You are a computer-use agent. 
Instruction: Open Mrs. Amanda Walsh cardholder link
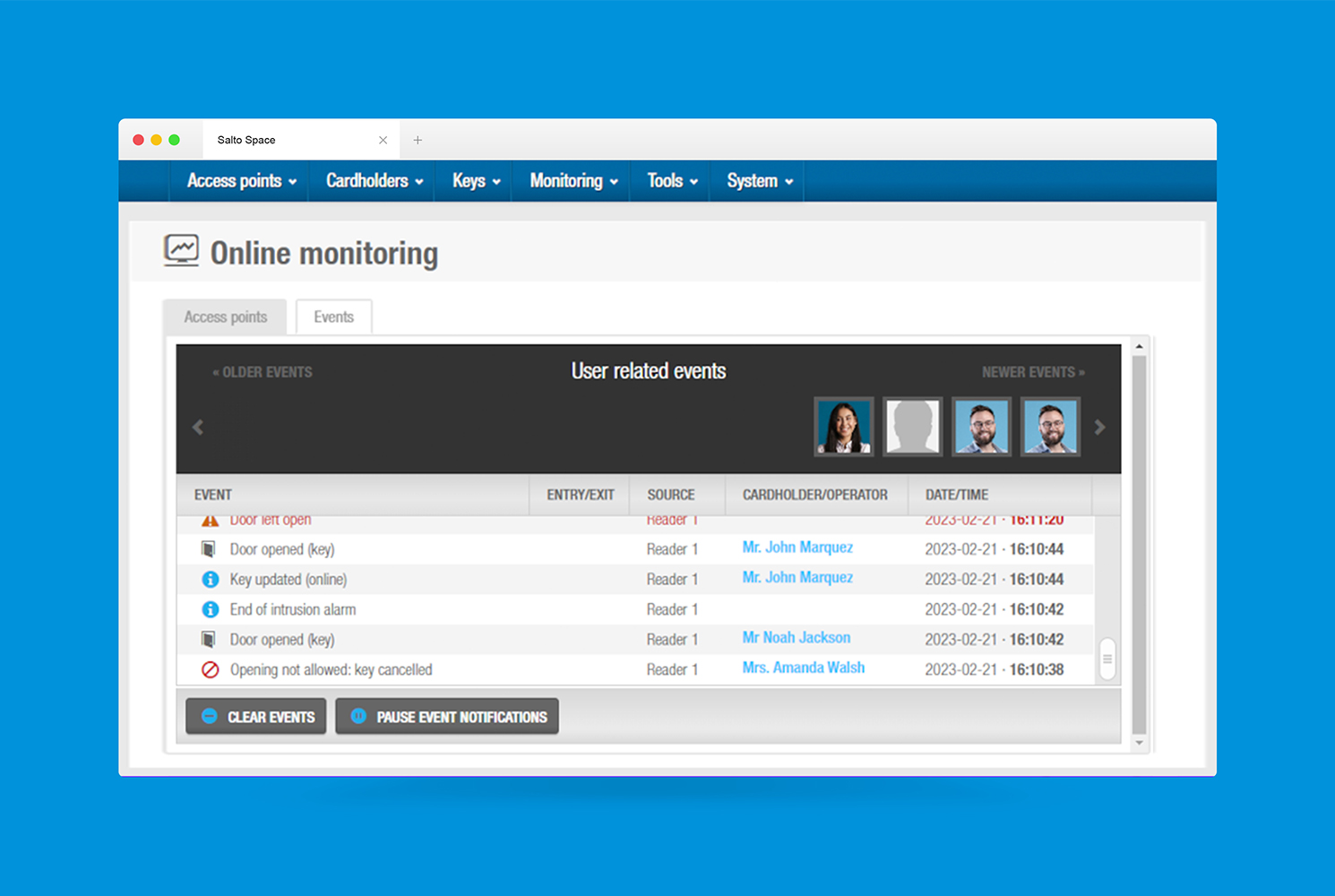(x=804, y=668)
